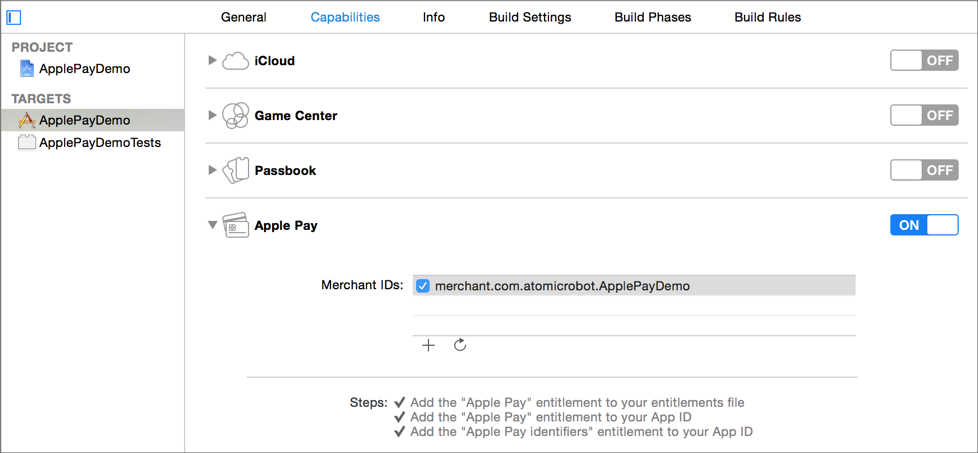Open the General tab
This screenshot has width=978, height=453.
click(x=243, y=17)
